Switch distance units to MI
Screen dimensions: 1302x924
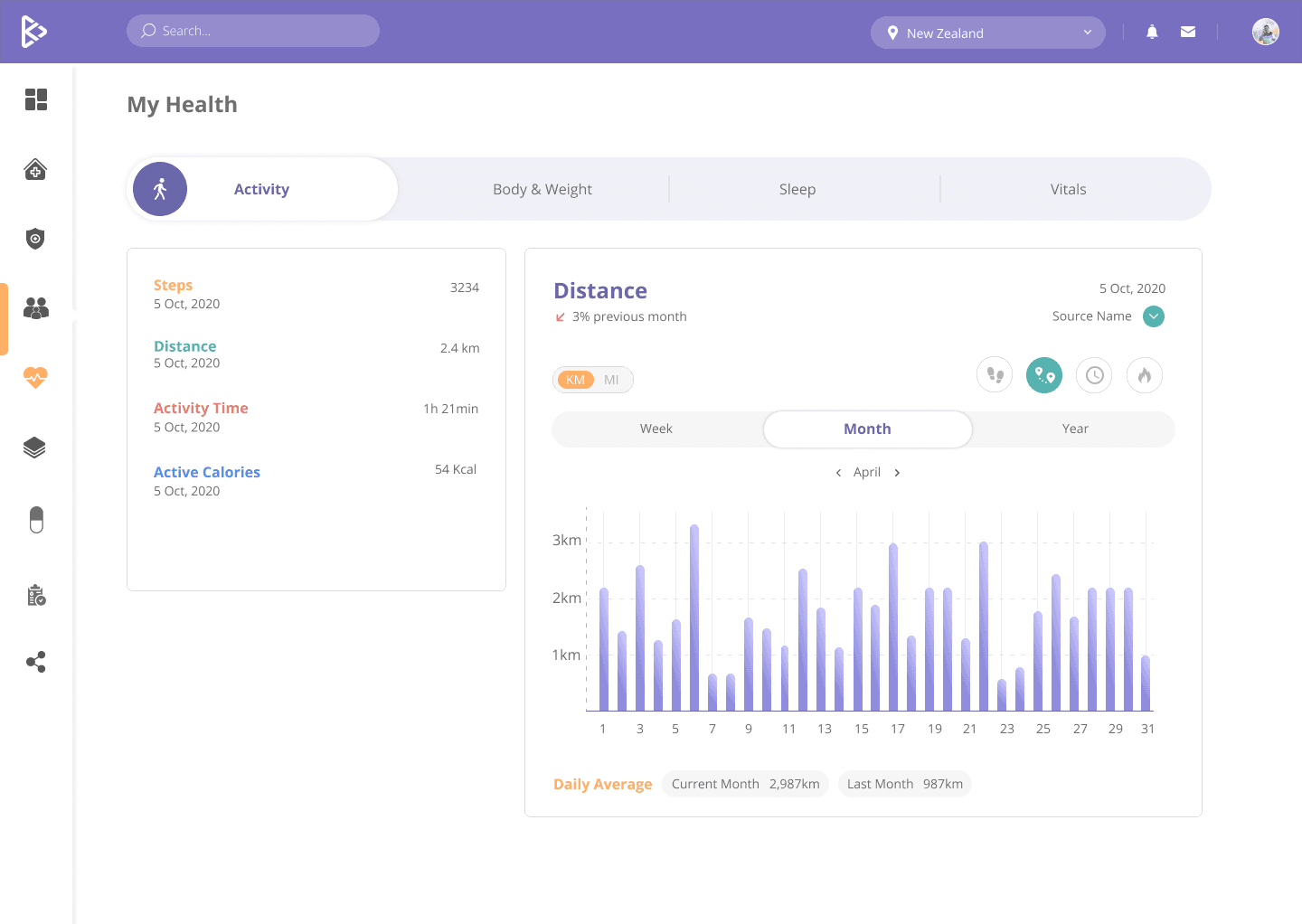(x=612, y=380)
